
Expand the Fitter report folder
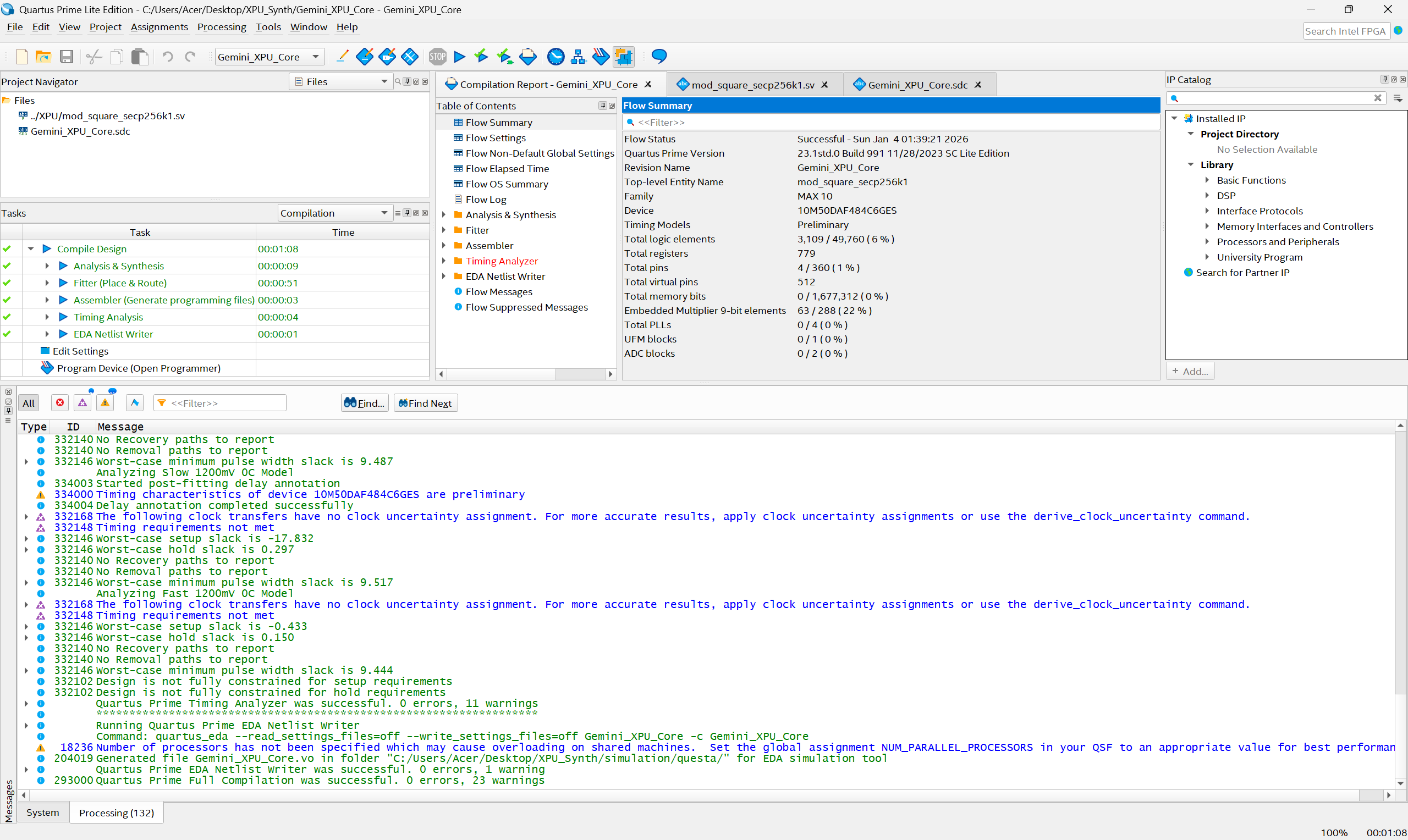point(444,230)
